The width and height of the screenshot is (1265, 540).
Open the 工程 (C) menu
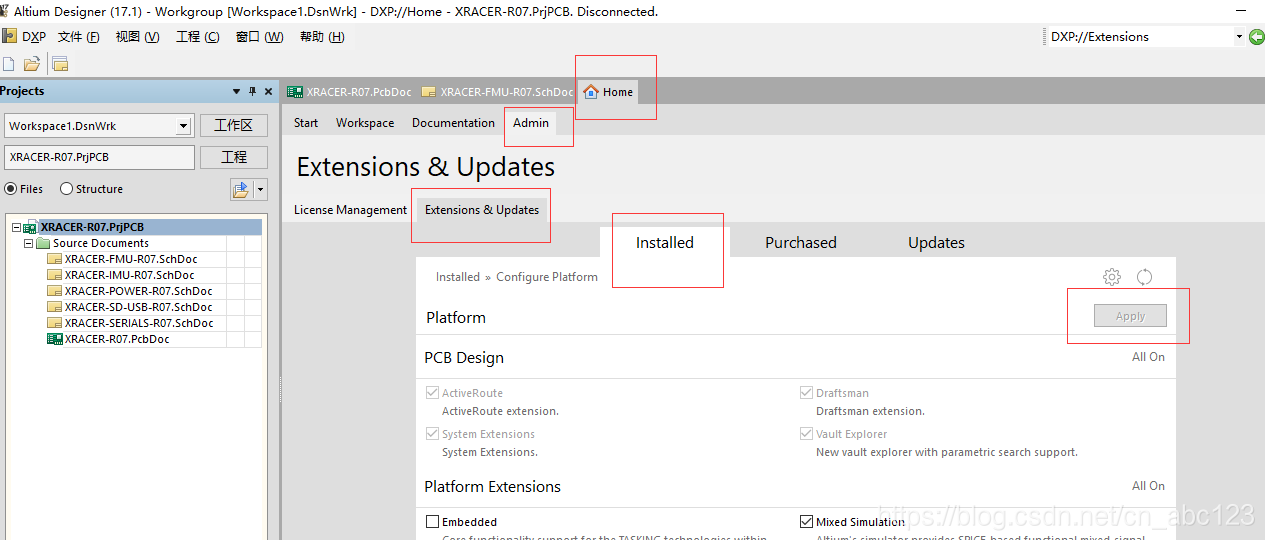tap(197, 37)
